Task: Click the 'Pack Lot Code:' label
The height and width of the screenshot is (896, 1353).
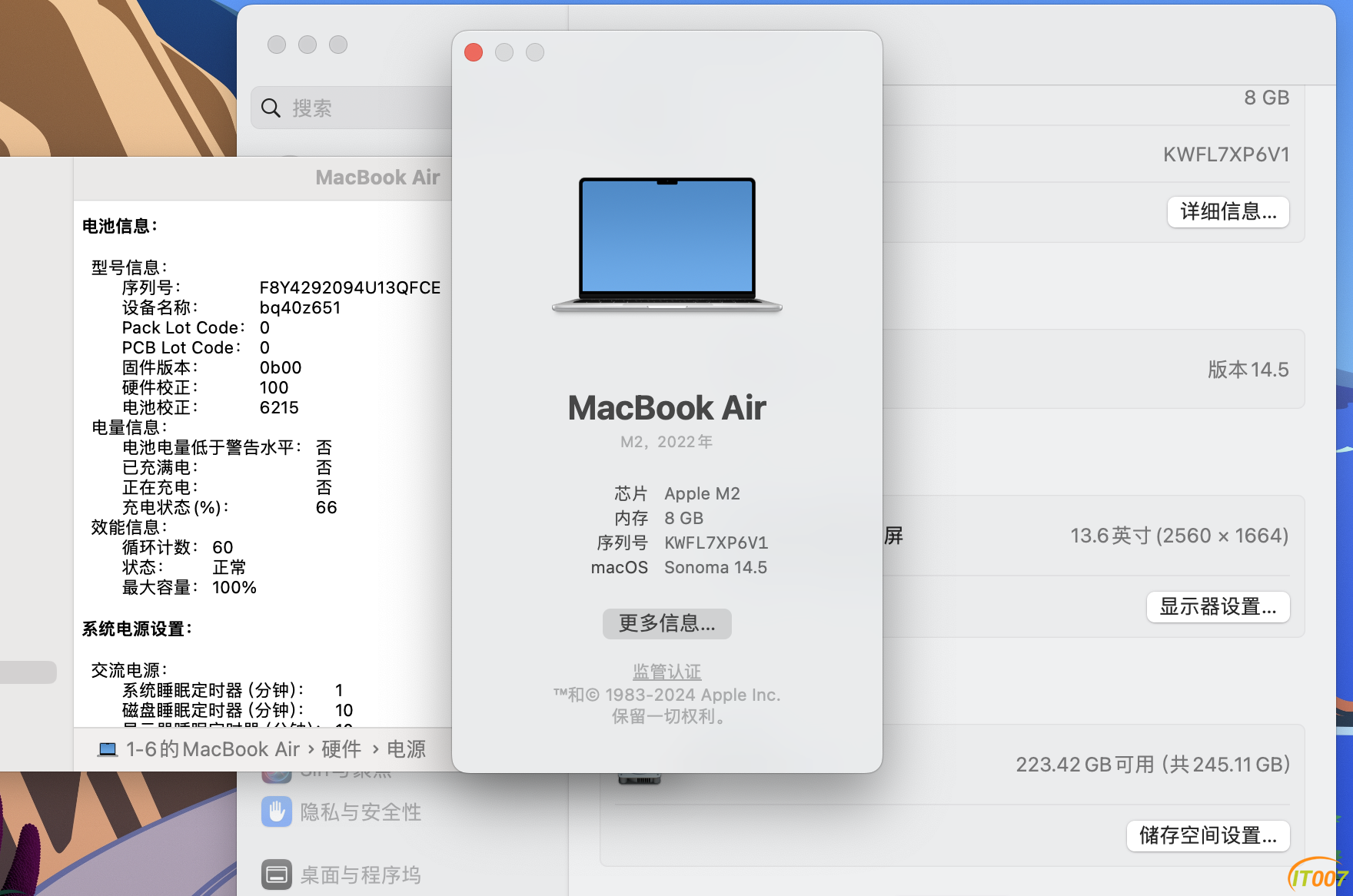Action: coord(184,327)
